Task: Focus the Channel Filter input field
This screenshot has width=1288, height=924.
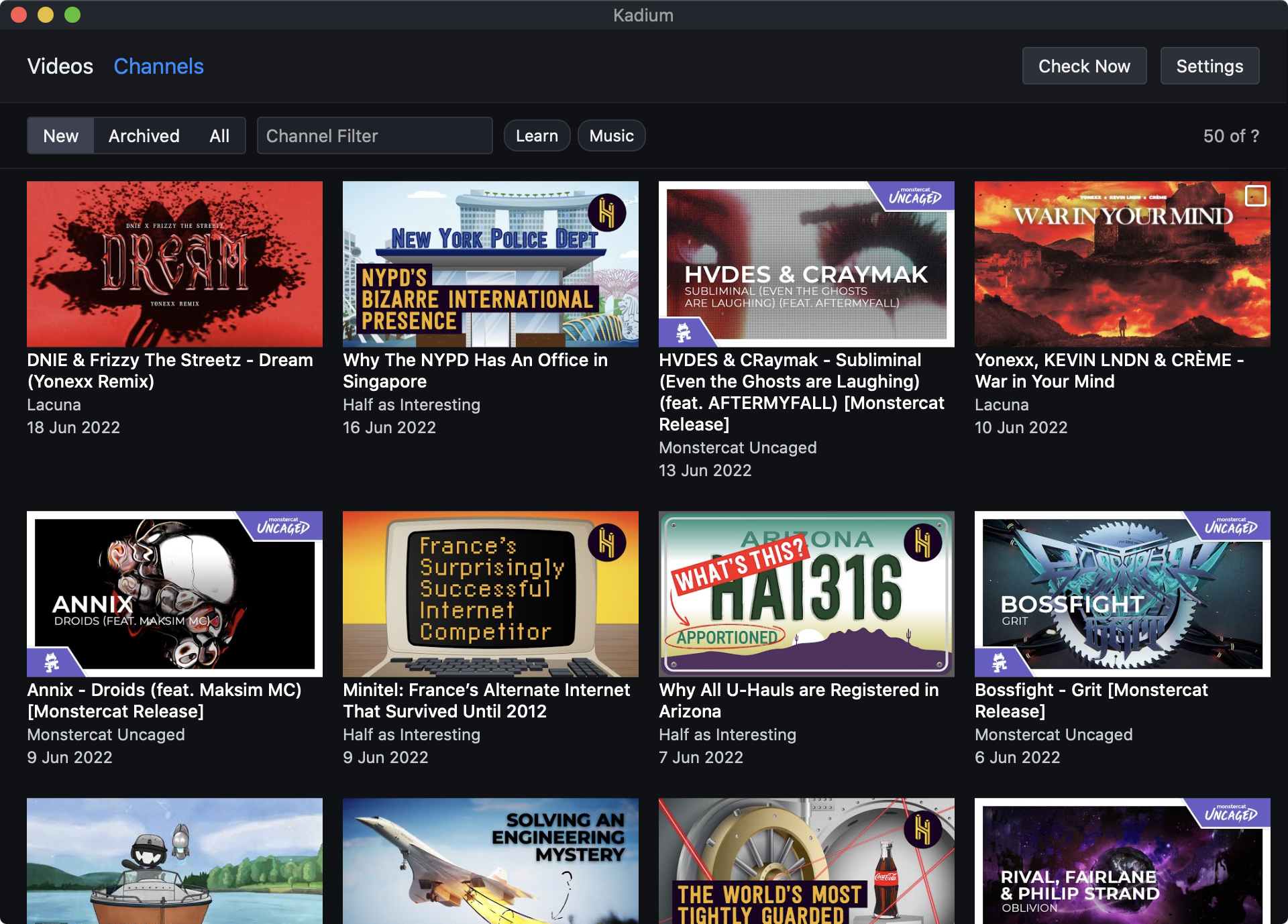Action: [x=374, y=135]
